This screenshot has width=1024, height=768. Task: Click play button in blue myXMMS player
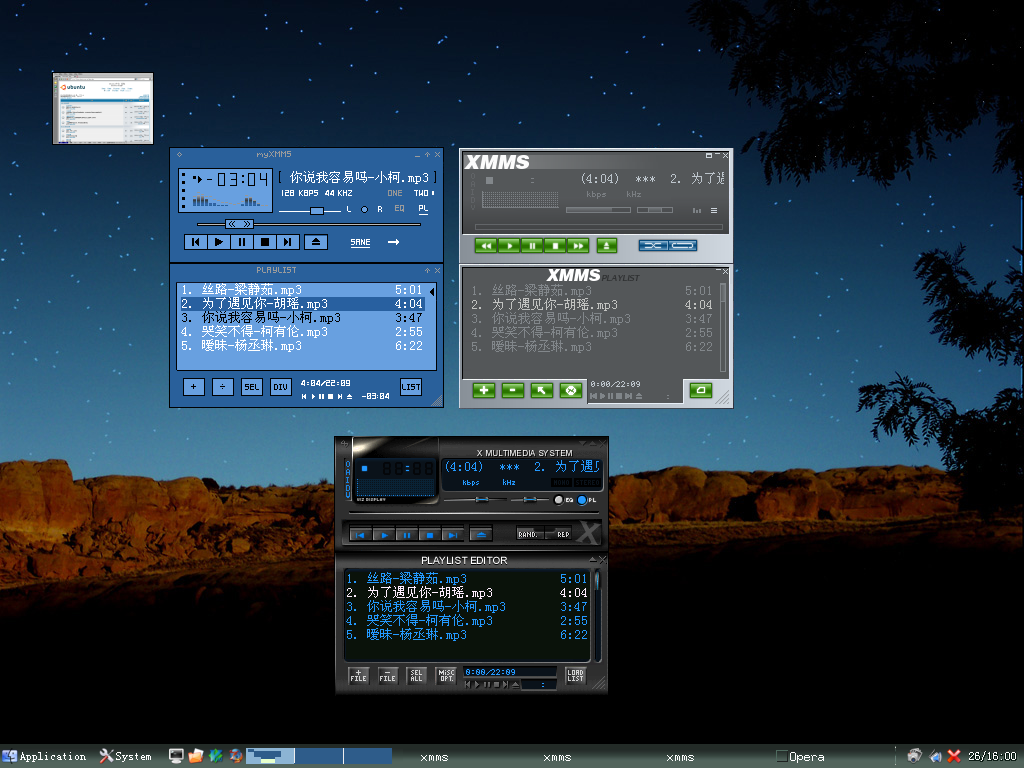[x=219, y=242]
